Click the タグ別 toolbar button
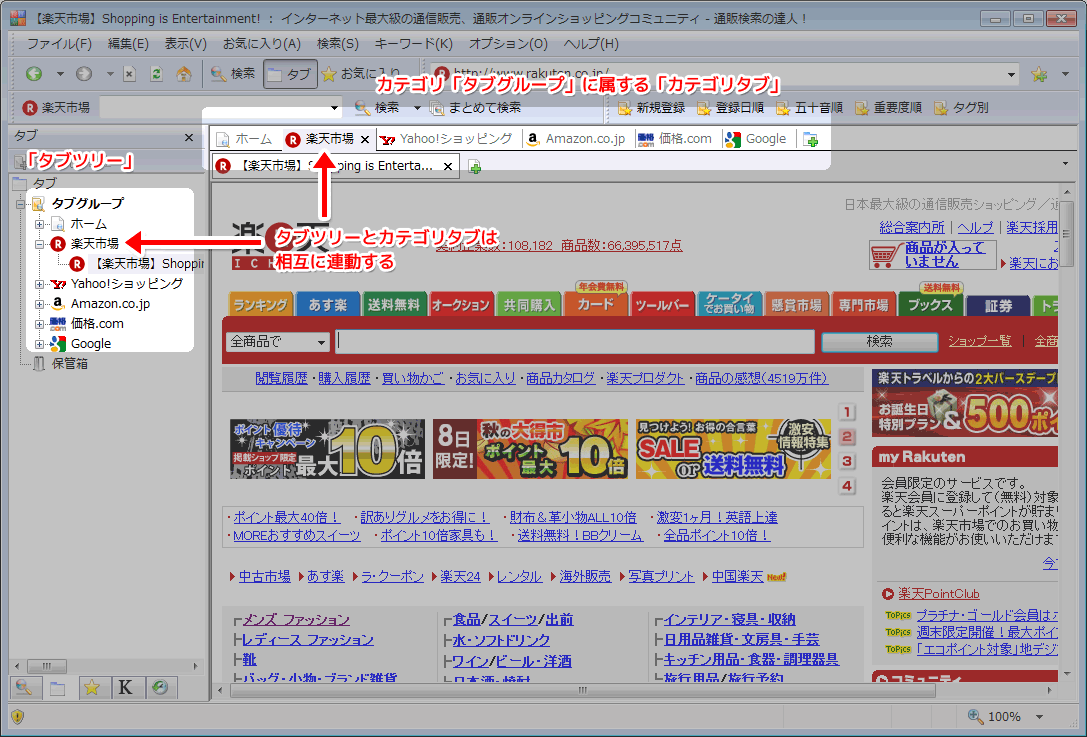 (961, 107)
